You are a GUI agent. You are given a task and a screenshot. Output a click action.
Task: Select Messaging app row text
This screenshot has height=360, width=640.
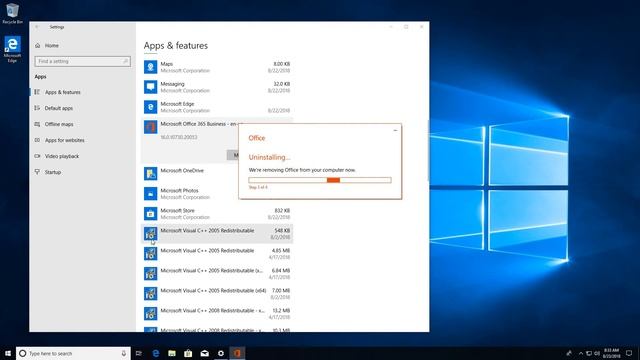(x=172, y=84)
